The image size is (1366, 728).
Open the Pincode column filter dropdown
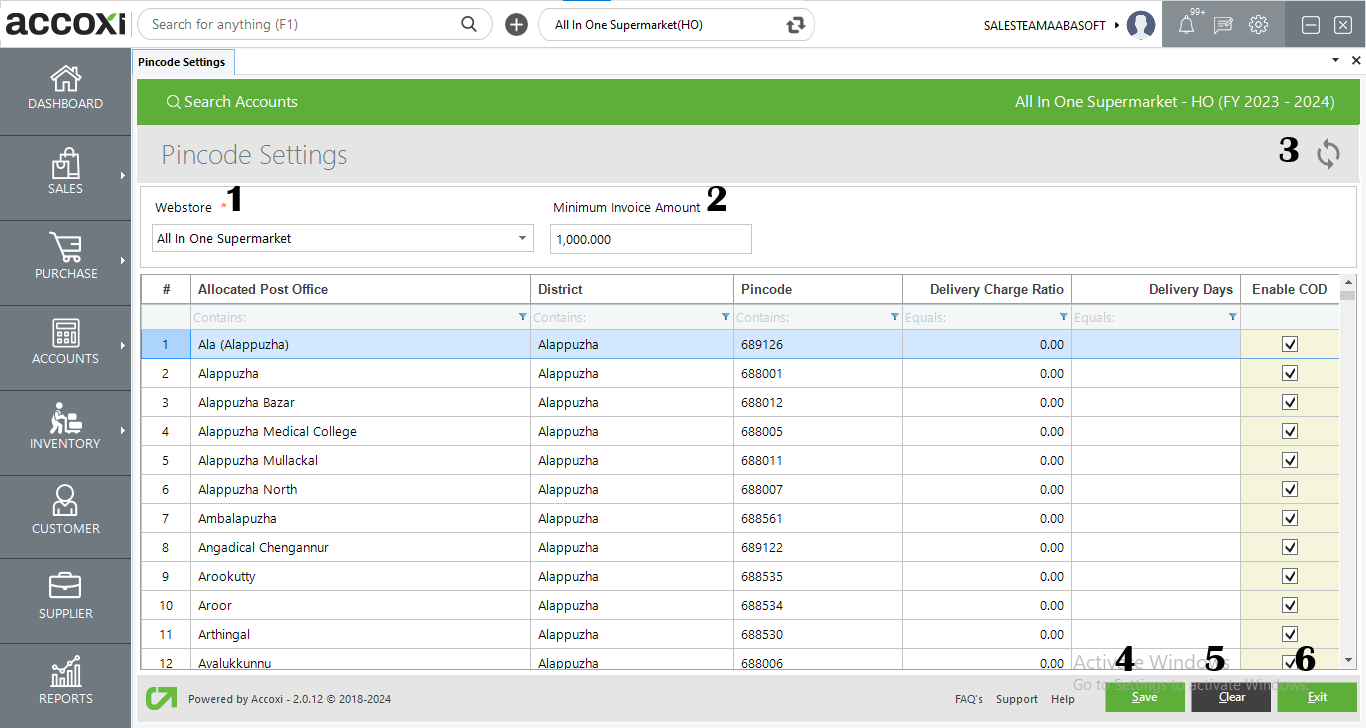point(894,317)
